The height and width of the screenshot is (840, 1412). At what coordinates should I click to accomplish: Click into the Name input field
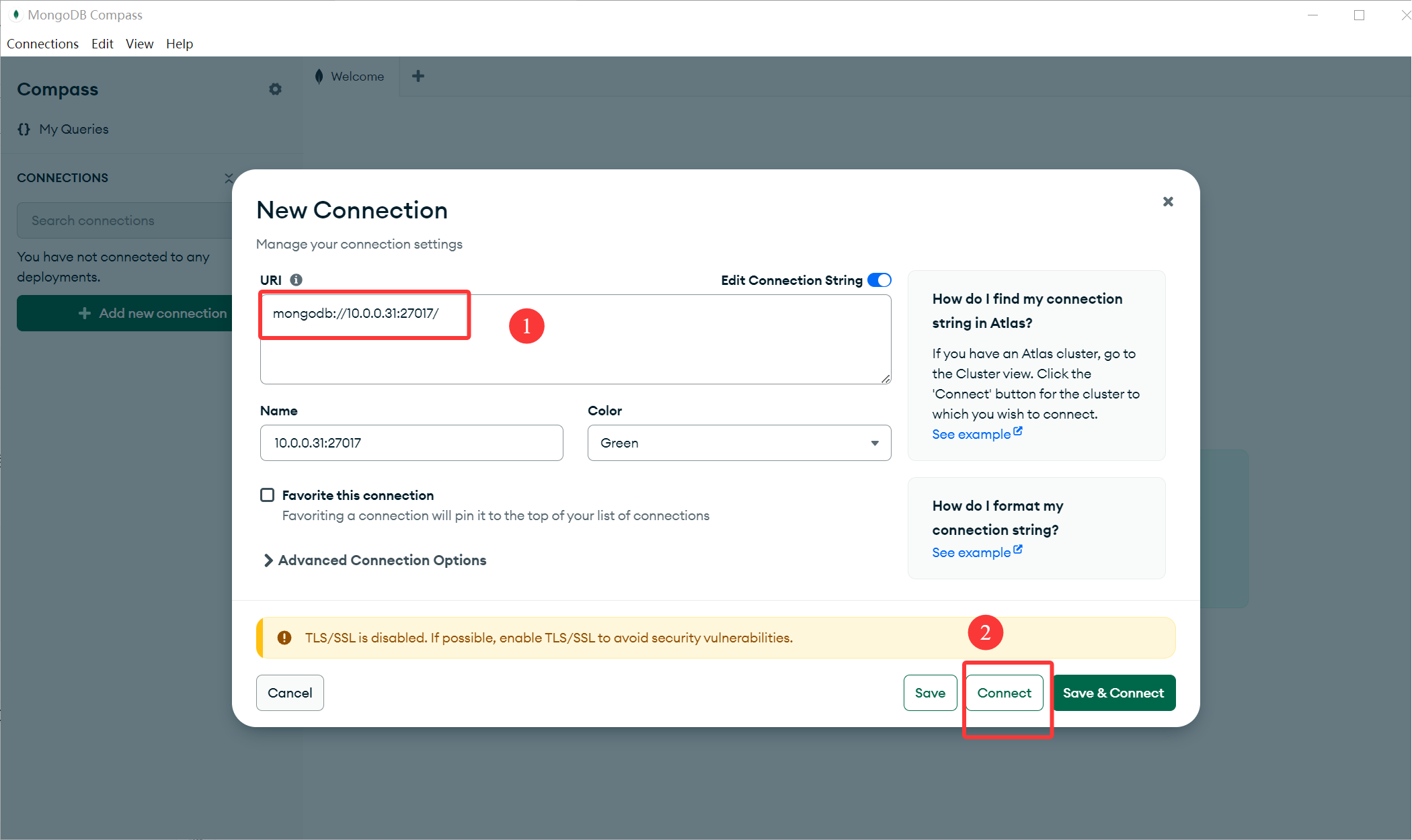point(411,443)
